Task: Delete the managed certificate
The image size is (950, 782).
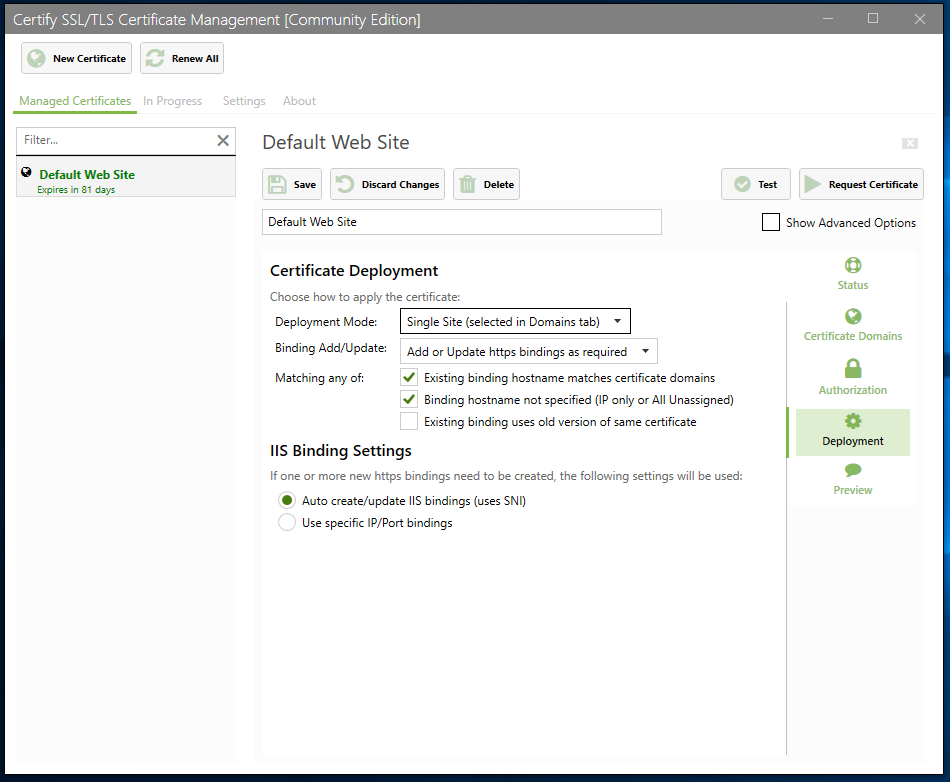Action: click(487, 184)
